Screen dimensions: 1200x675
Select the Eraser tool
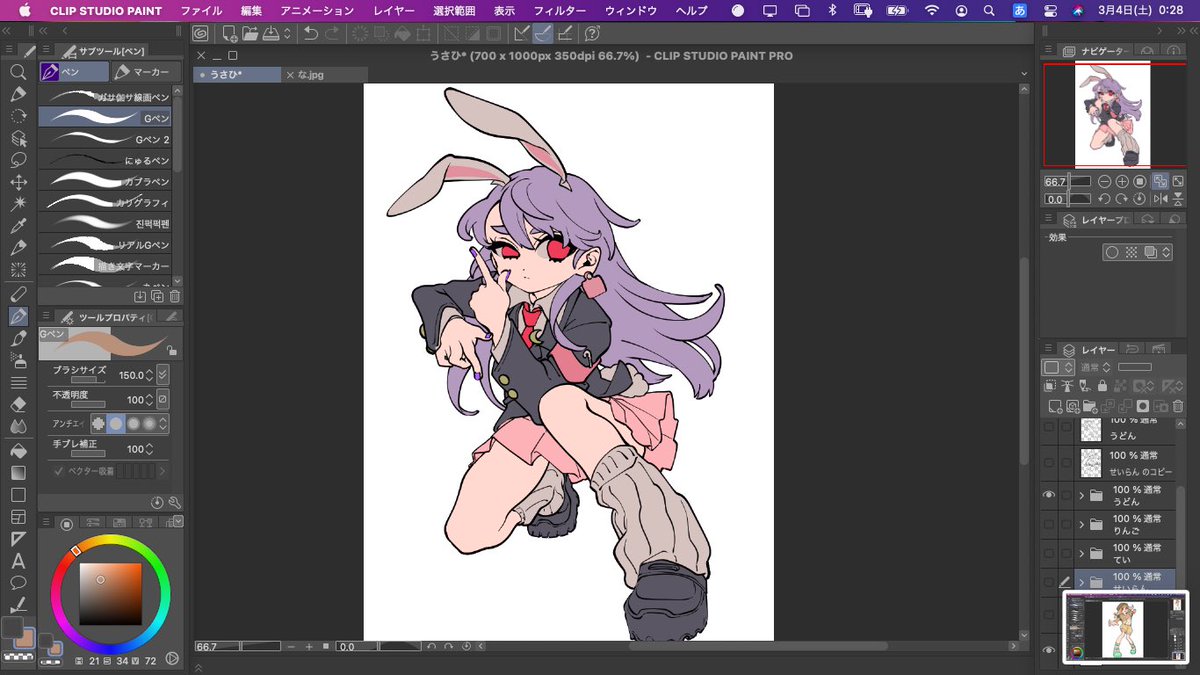pos(18,405)
